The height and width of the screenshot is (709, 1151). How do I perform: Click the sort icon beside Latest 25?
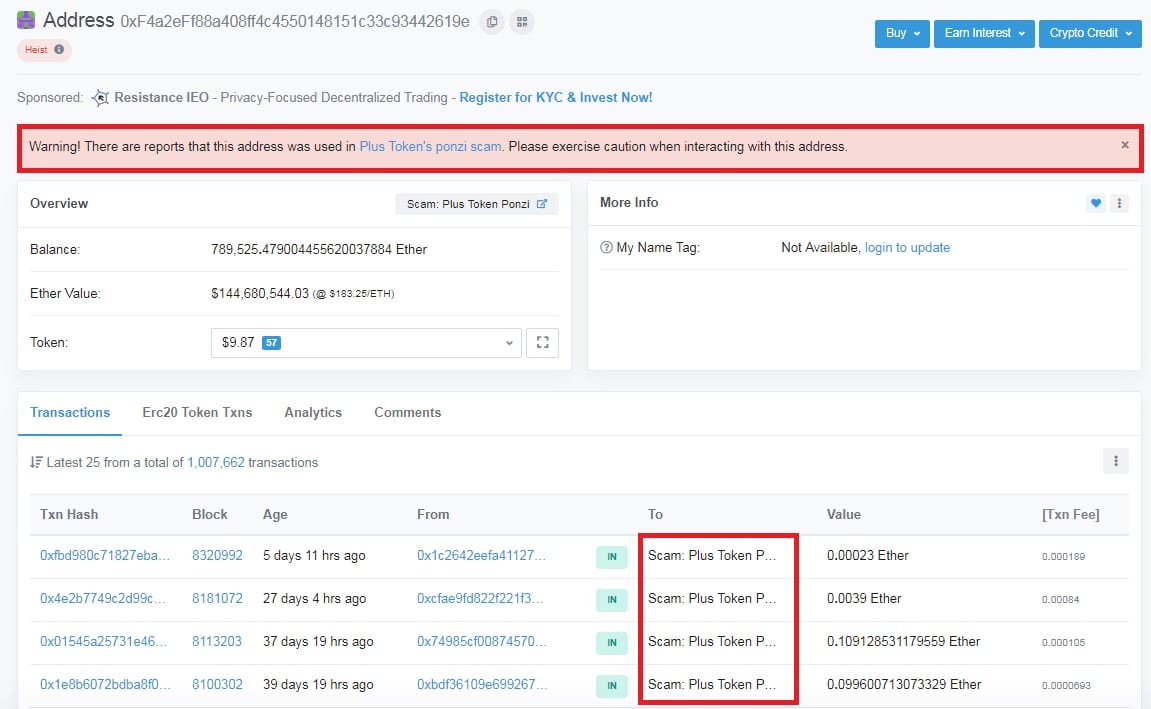tap(36, 462)
